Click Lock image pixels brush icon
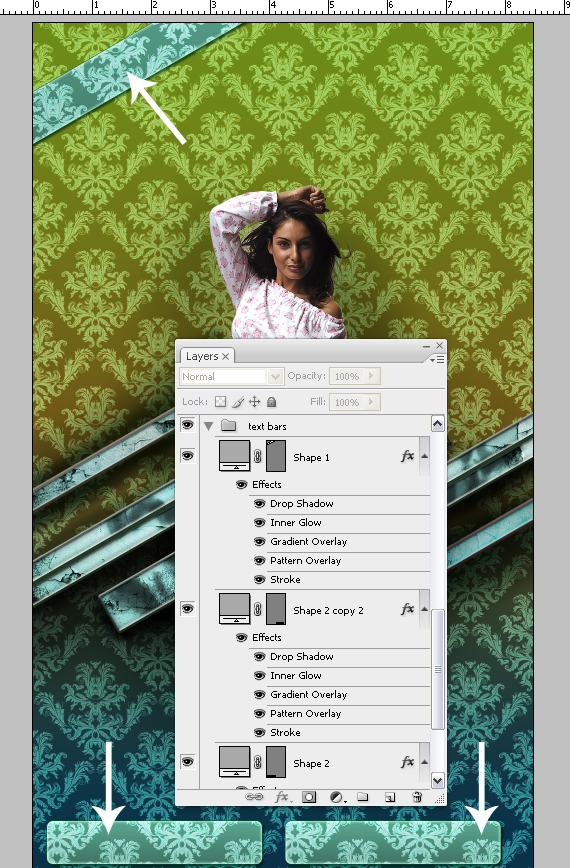Screen dimensions: 570x868 coord(238,402)
